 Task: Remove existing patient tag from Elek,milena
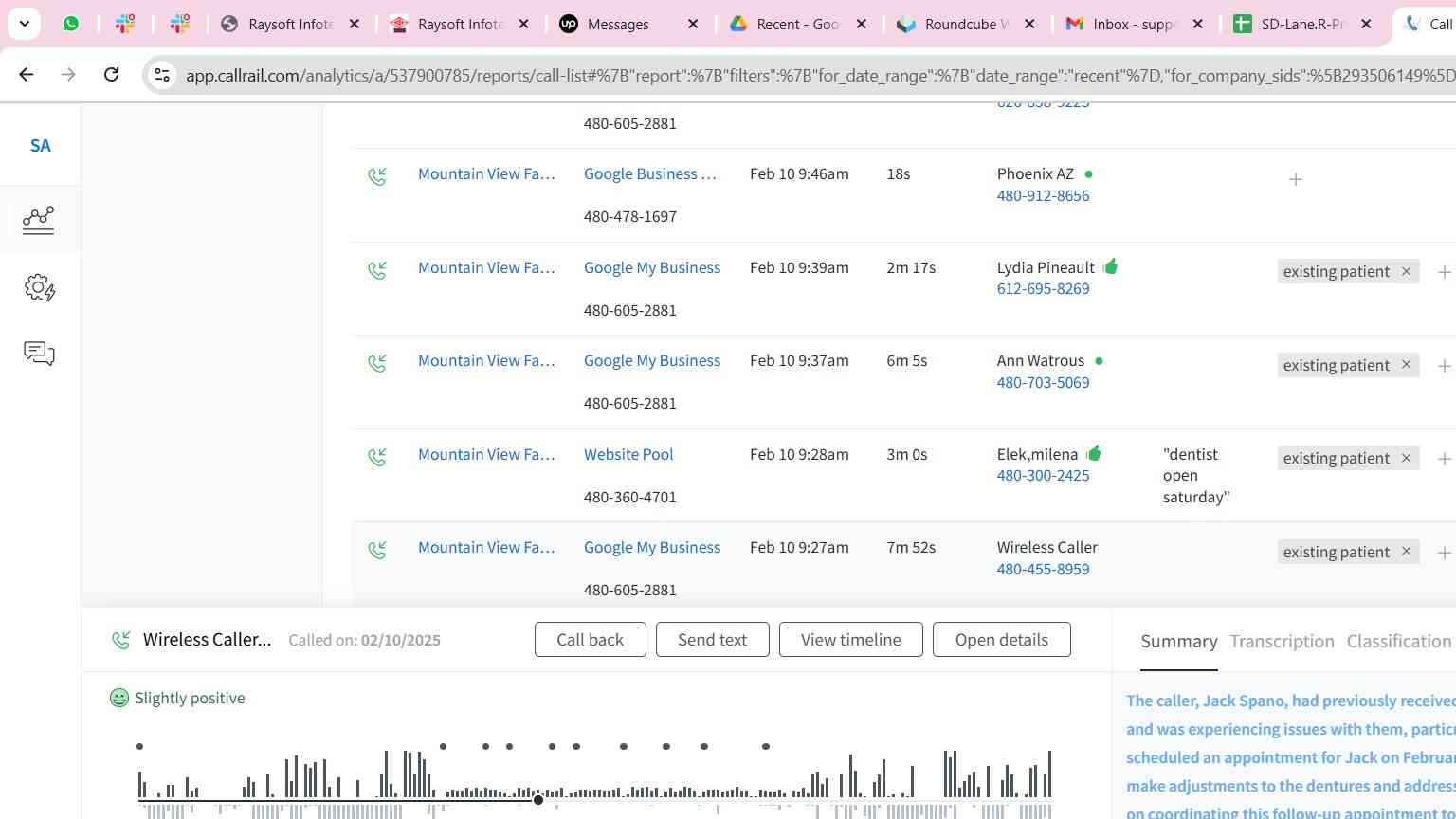click(x=1406, y=458)
